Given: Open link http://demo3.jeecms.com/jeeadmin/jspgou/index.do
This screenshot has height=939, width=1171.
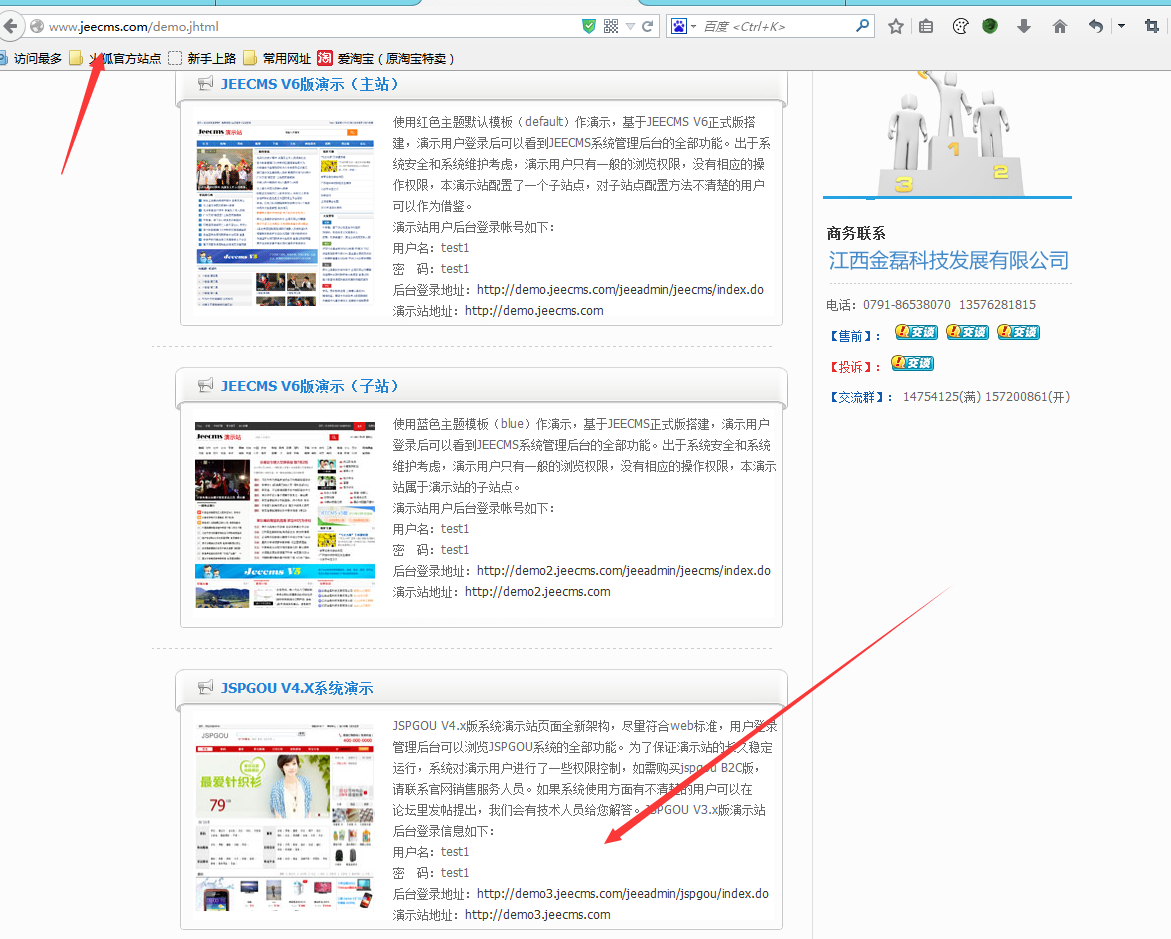Looking at the screenshot, I should (x=623, y=893).
